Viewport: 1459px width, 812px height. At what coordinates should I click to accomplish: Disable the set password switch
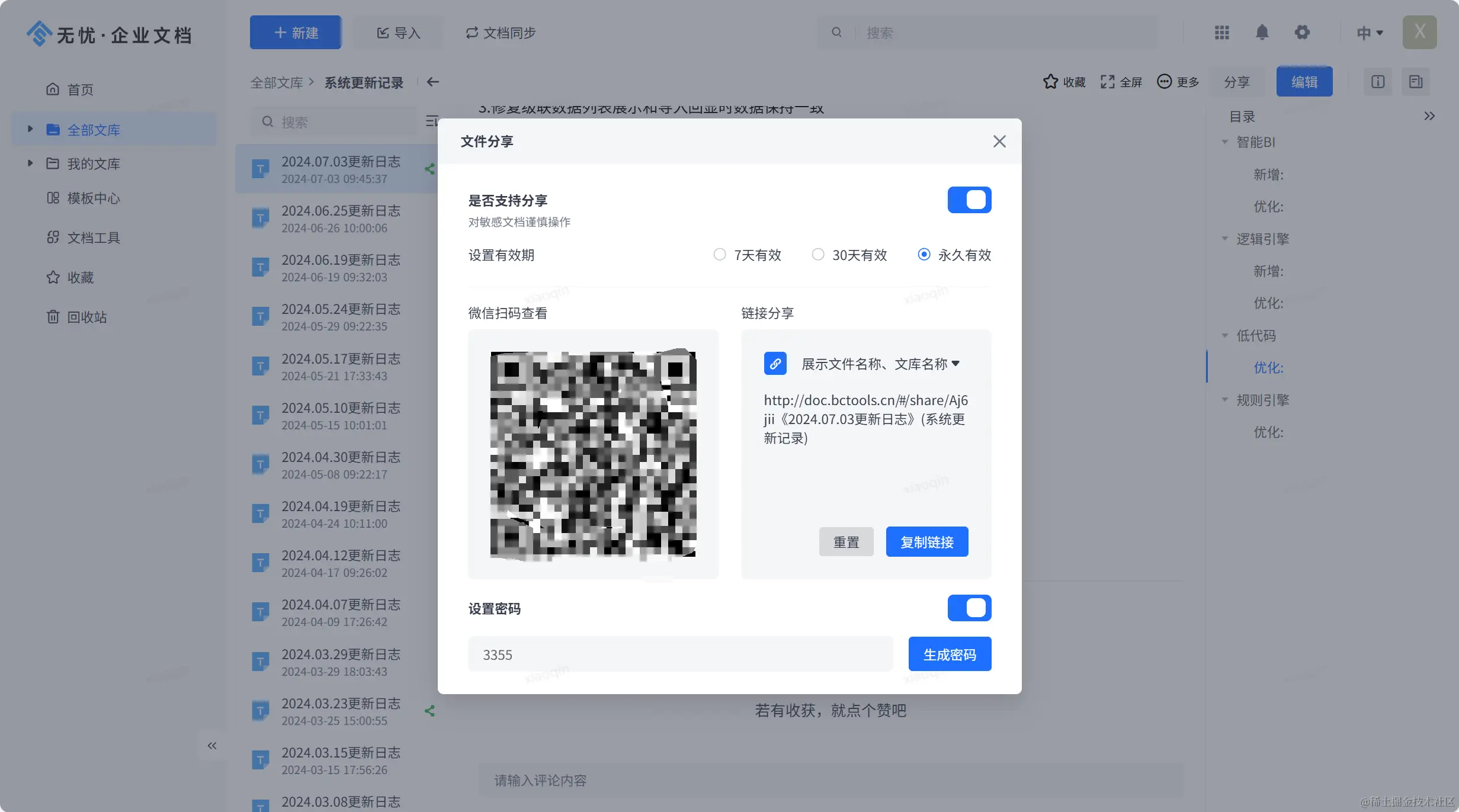pos(969,608)
